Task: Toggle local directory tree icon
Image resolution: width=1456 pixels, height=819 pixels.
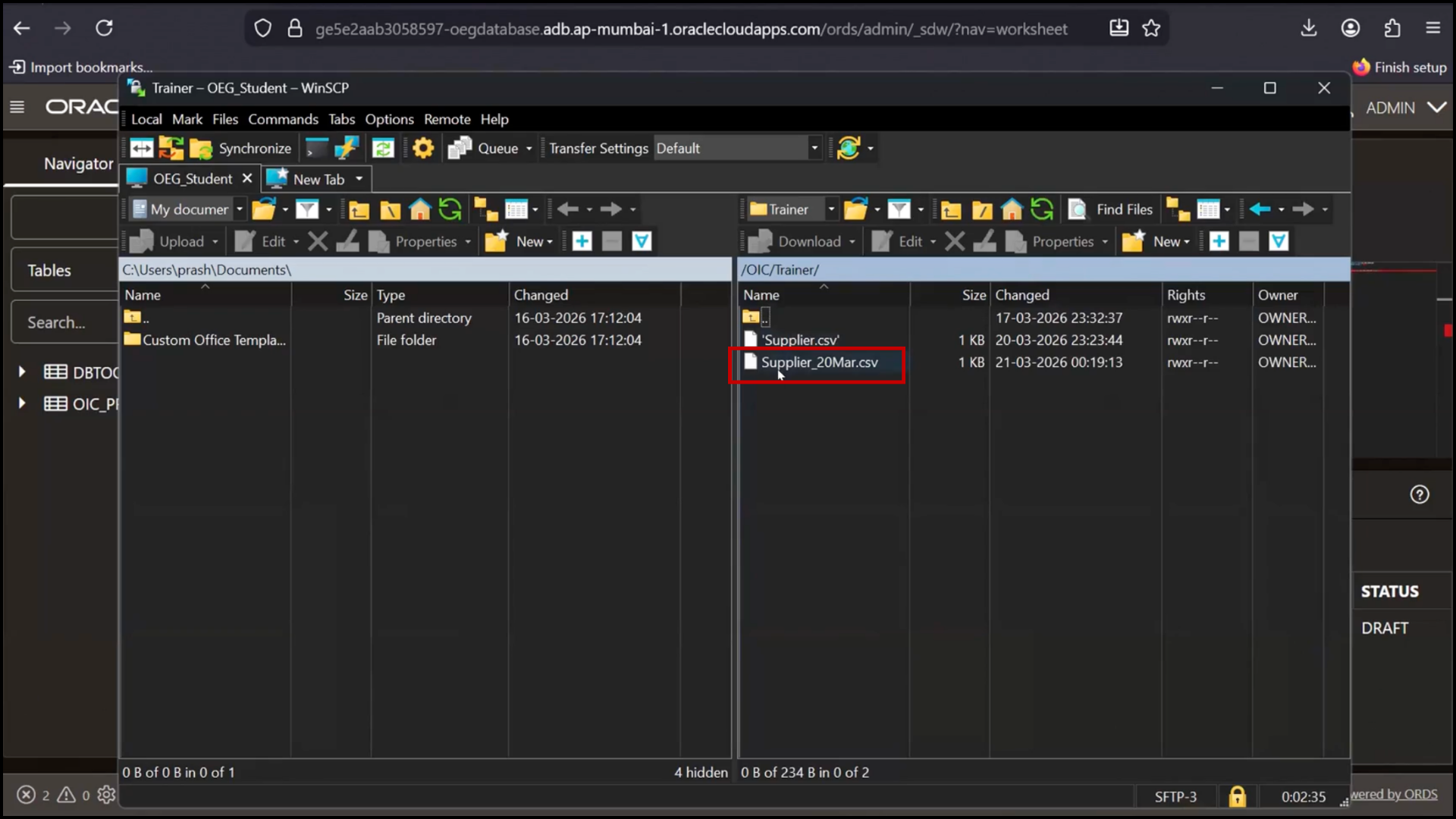Action: tap(485, 209)
